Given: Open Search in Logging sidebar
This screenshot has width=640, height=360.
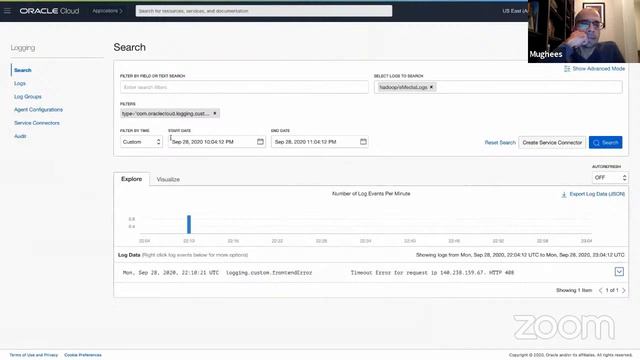Looking at the screenshot, I should (22, 70).
